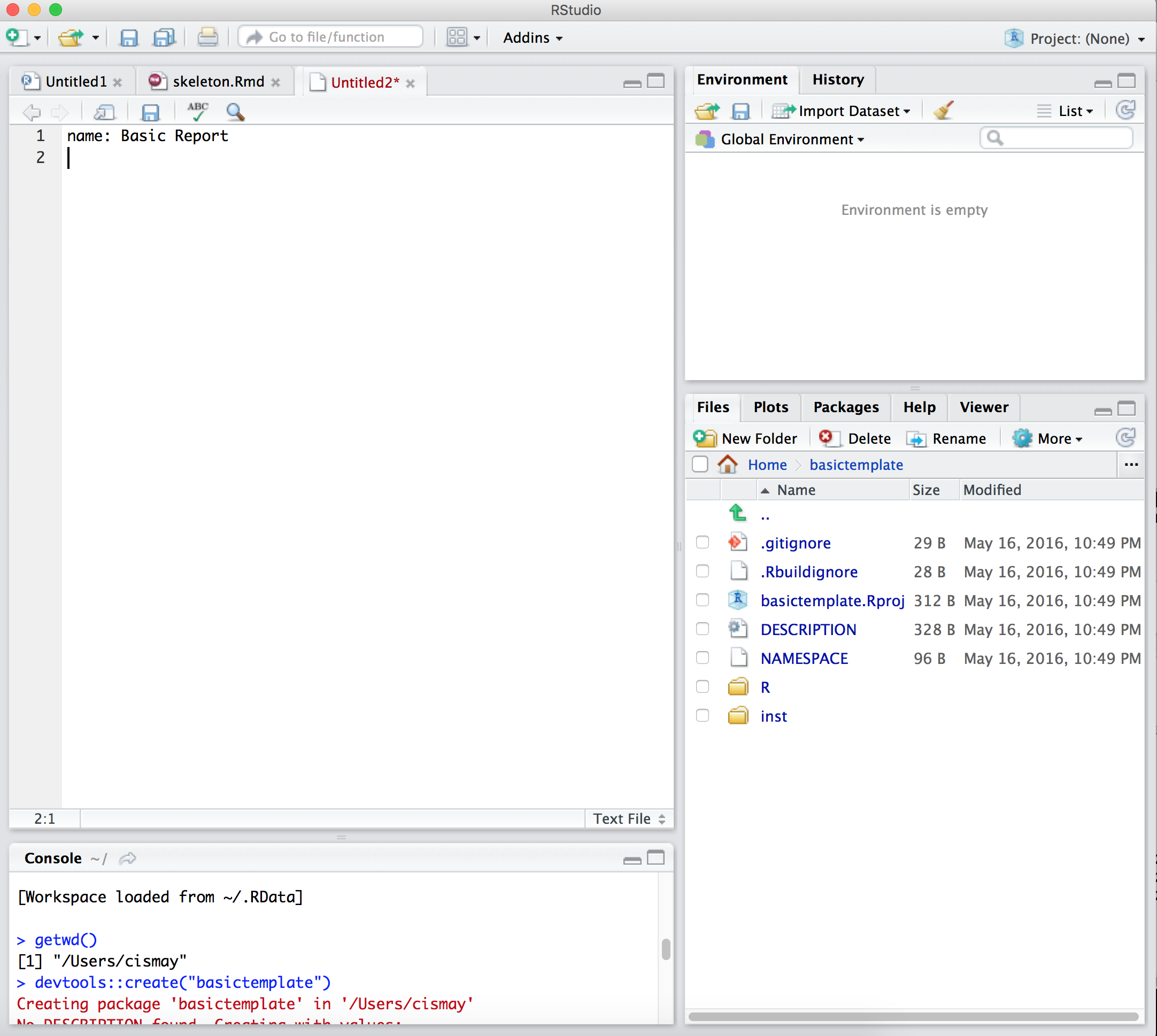This screenshot has height=1036, width=1157.
Task: Open the Project (None) menu
Action: pyautogui.click(x=1079, y=38)
